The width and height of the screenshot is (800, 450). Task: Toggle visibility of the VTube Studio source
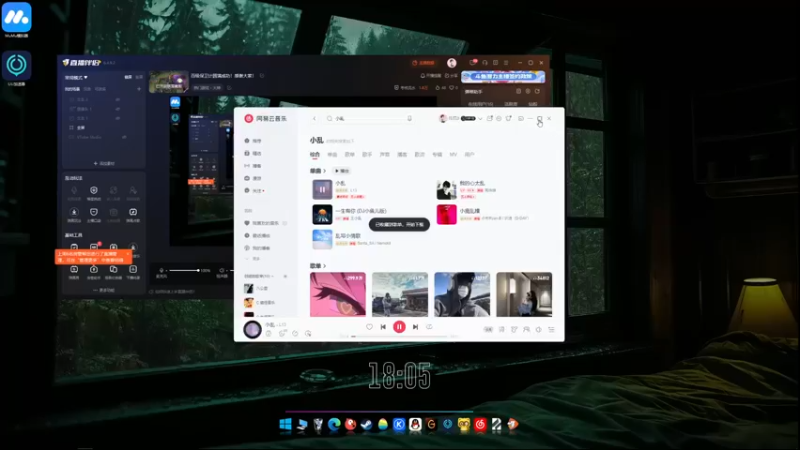pyautogui.click(x=124, y=137)
